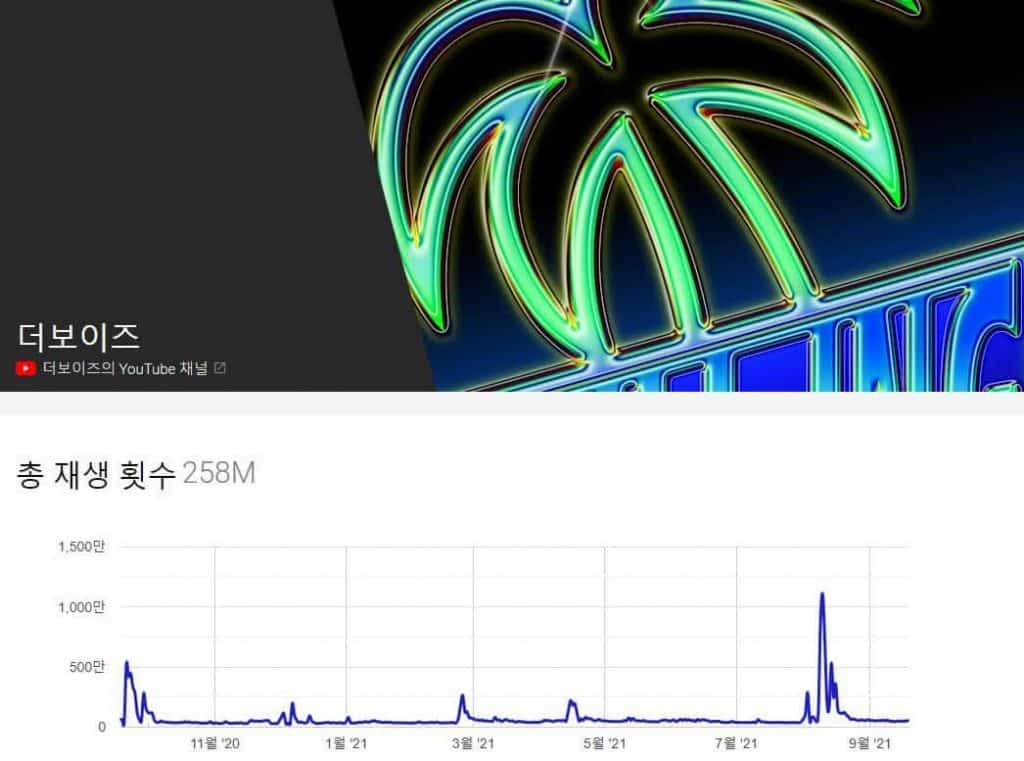Select the tallest chart peak above 1,000만
This screenshot has height=761, width=1024.
[x=822, y=595]
